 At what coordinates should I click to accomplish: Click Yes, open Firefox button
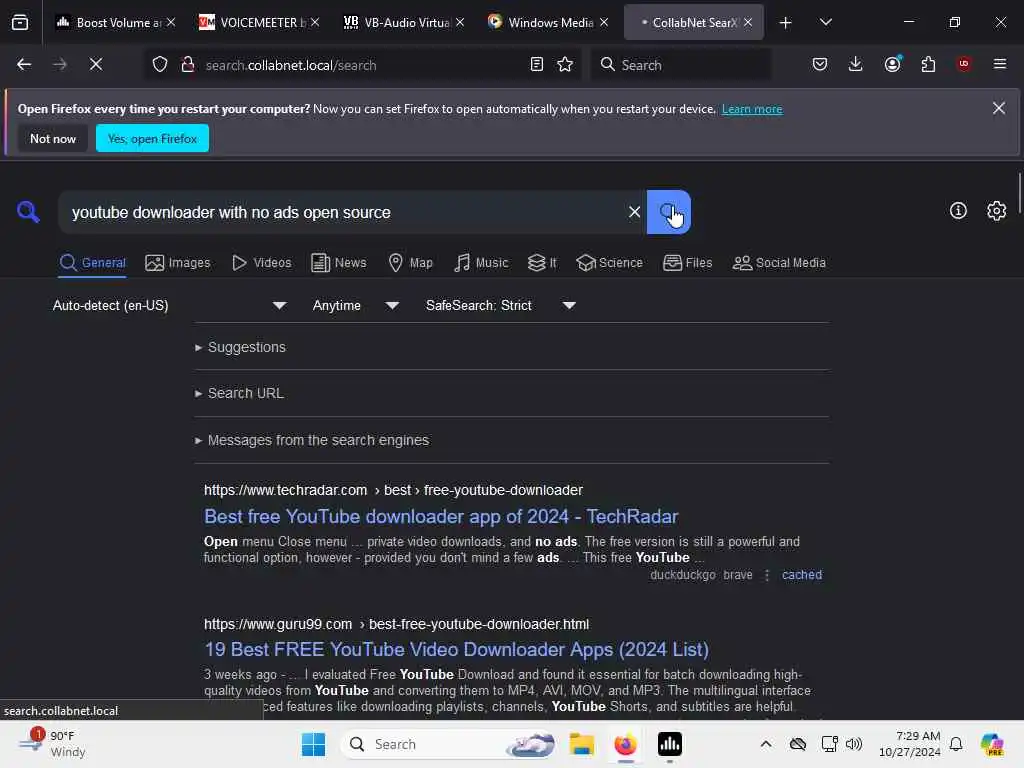[152, 138]
